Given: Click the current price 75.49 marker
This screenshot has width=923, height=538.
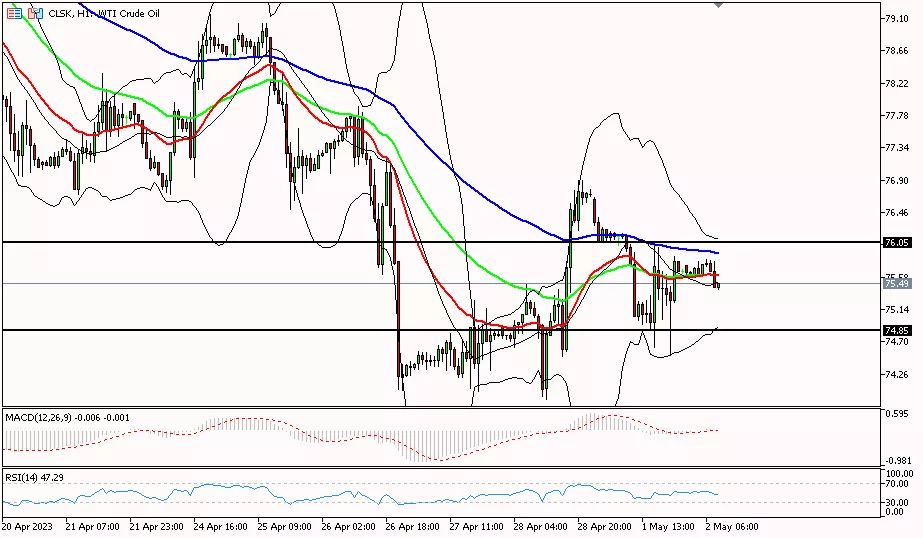Looking at the screenshot, I should (896, 284).
